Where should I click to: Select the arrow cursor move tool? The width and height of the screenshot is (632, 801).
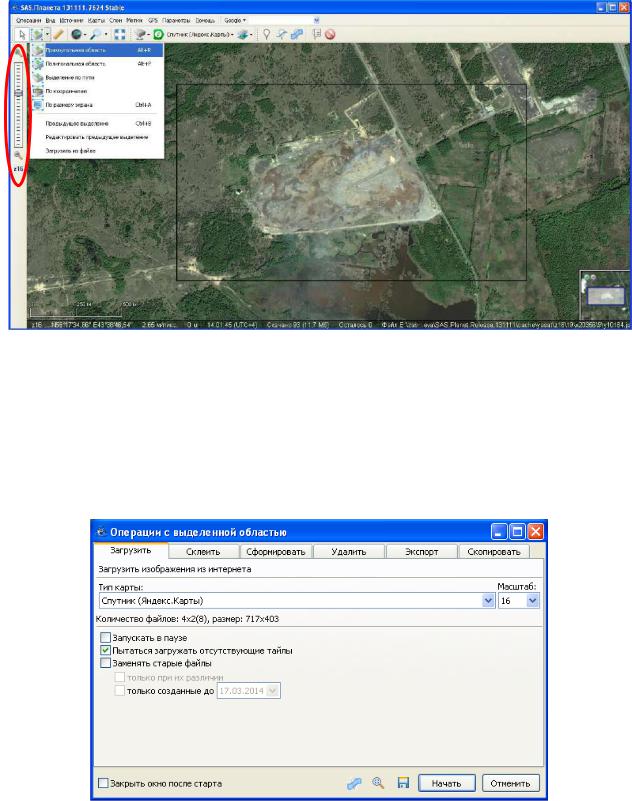tap(21, 34)
